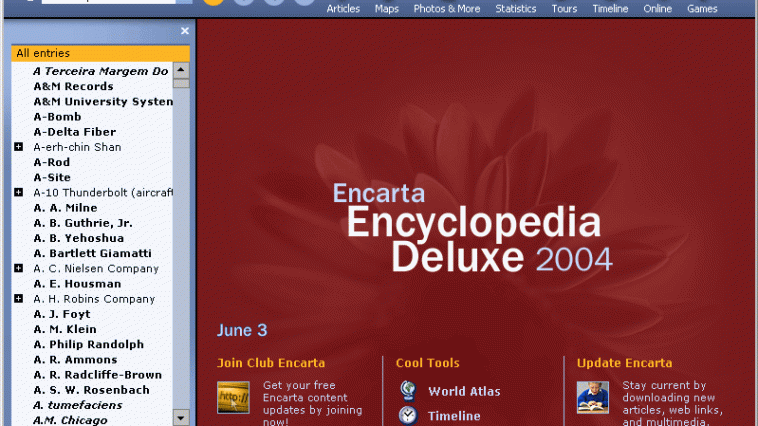
Task: Select the A. tumefaciens entry
Action: (x=77, y=405)
